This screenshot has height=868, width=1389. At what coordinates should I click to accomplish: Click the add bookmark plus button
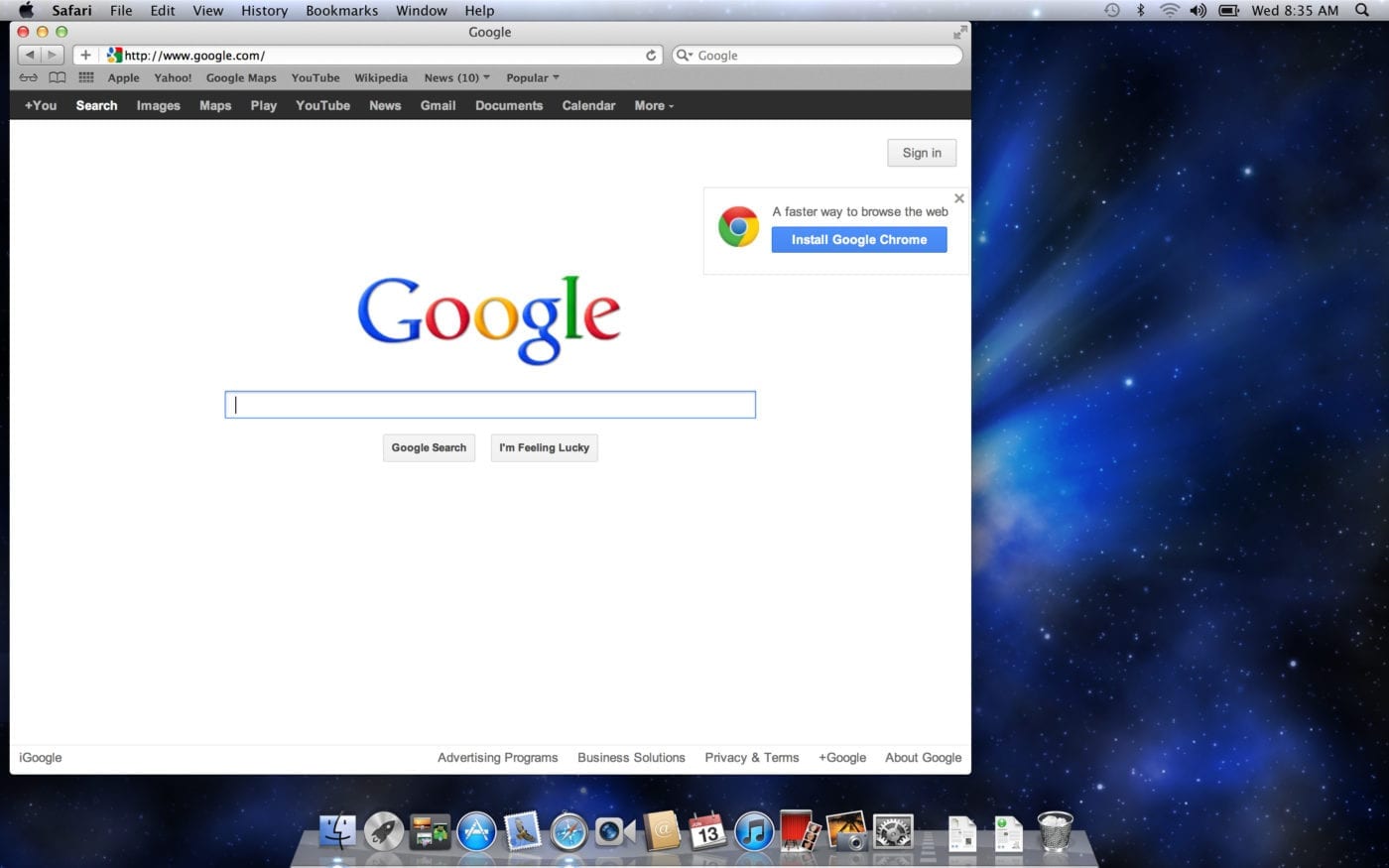coord(85,56)
